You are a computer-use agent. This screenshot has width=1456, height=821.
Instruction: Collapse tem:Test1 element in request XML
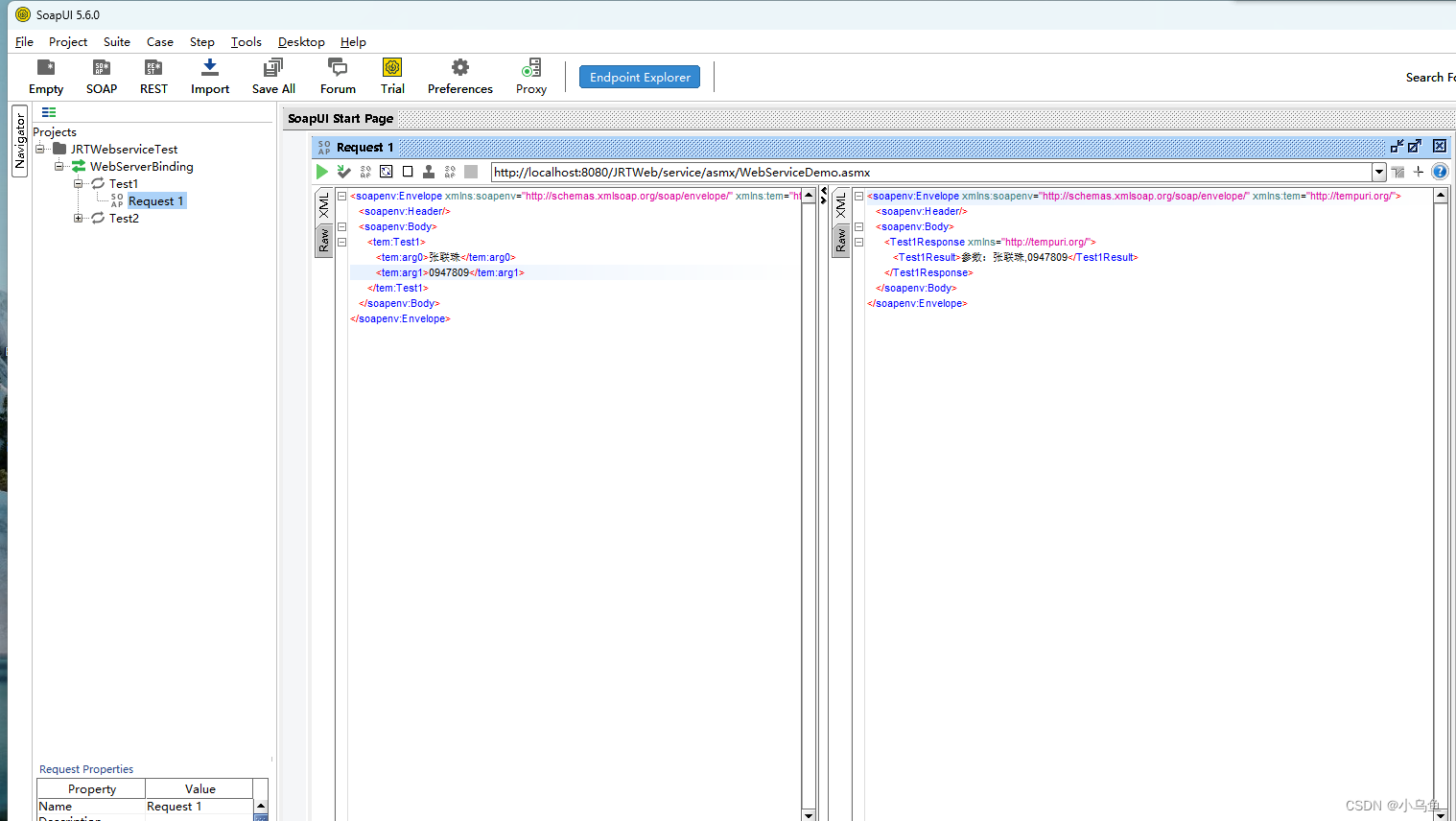341,242
